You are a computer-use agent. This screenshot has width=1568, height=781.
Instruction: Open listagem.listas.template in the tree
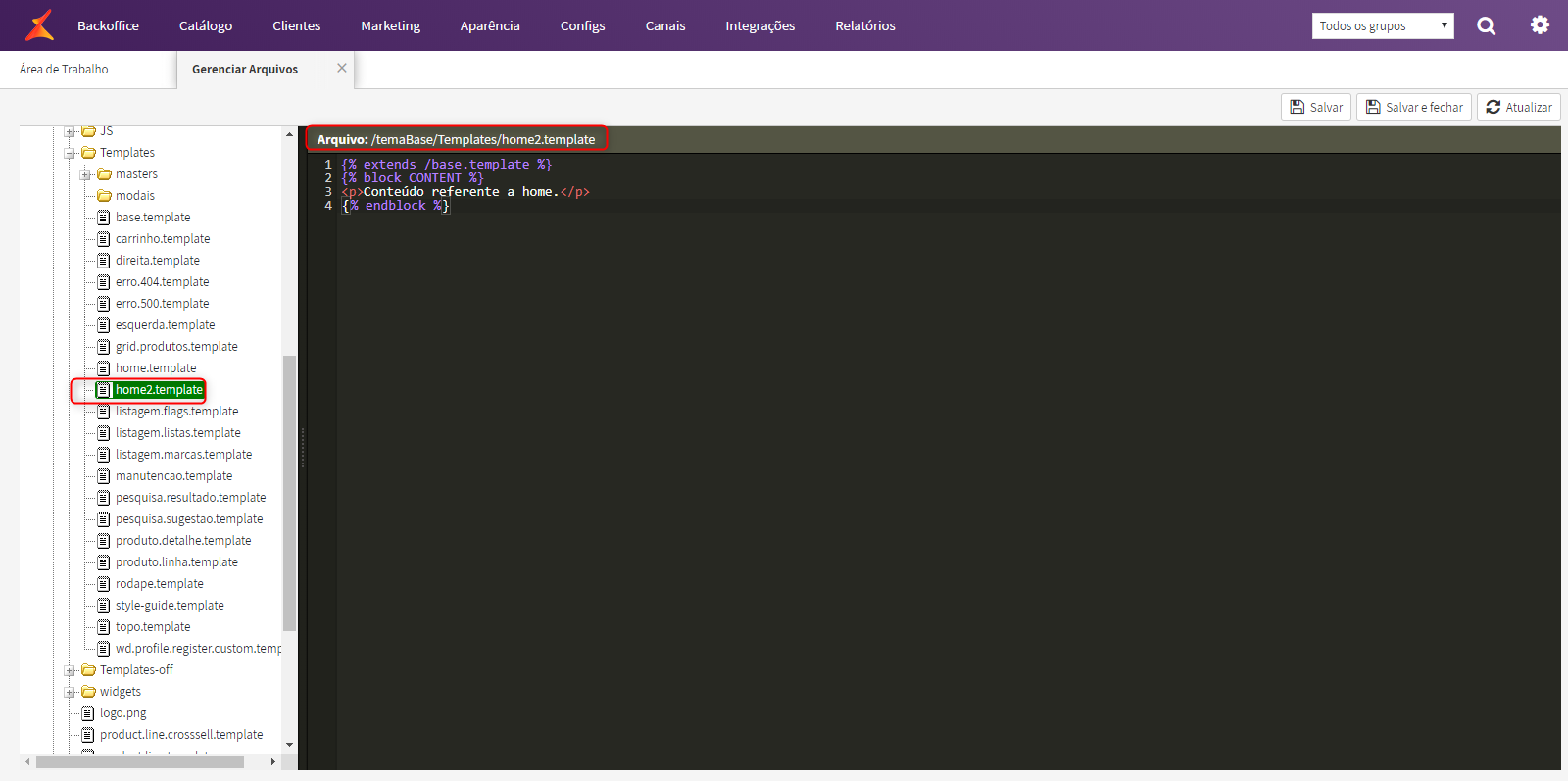(x=177, y=433)
